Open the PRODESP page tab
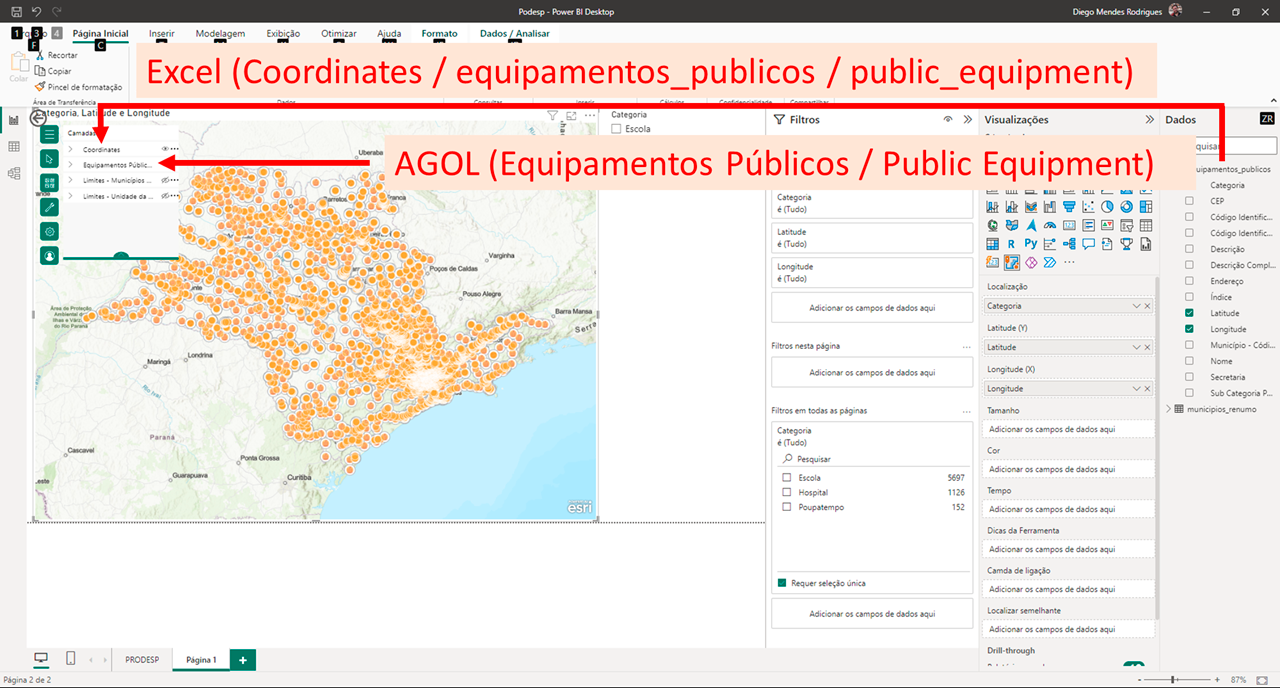Viewport: 1280px width, 688px height. [141, 660]
